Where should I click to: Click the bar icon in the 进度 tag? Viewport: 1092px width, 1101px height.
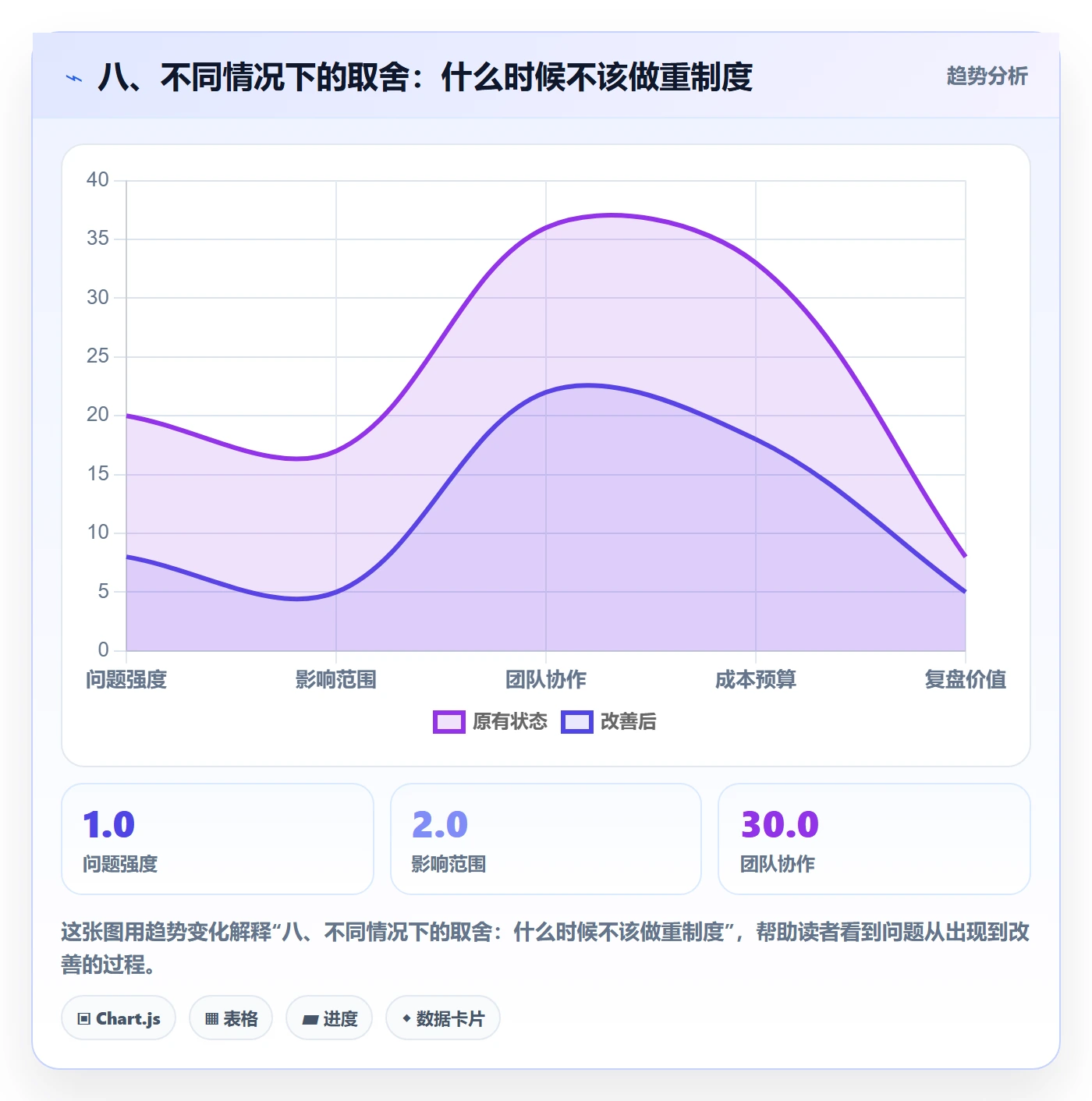(x=310, y=1019)
